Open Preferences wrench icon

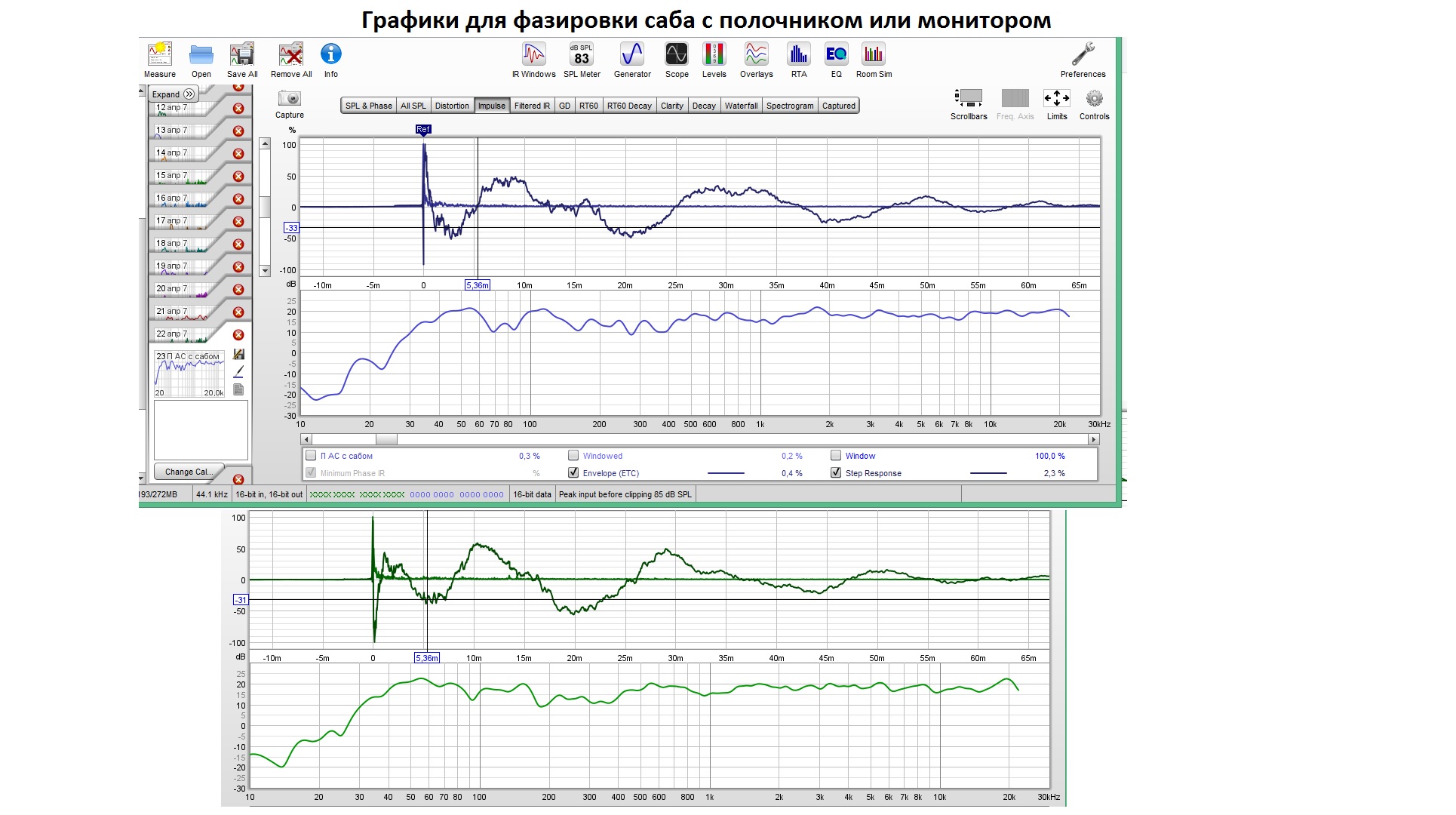coord(1083,55)
